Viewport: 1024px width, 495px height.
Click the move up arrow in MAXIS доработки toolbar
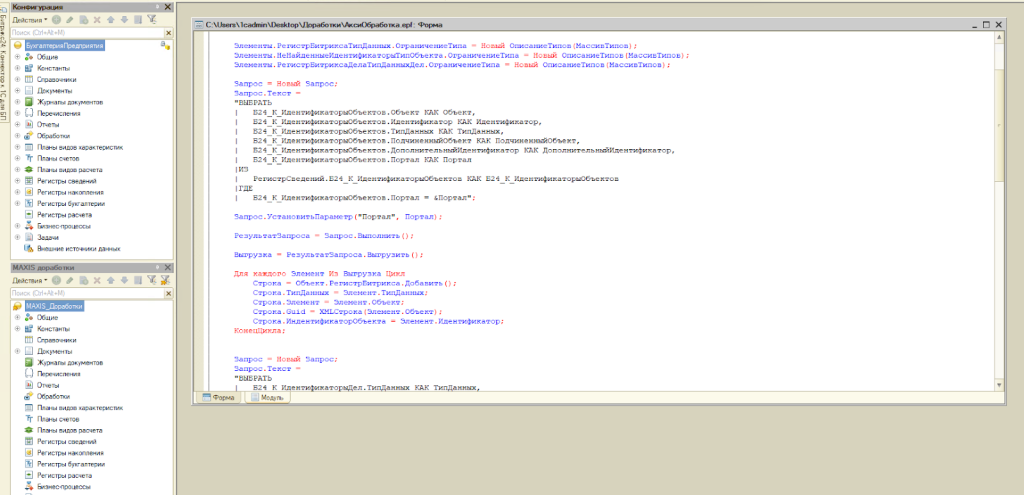tap(110, 281)
